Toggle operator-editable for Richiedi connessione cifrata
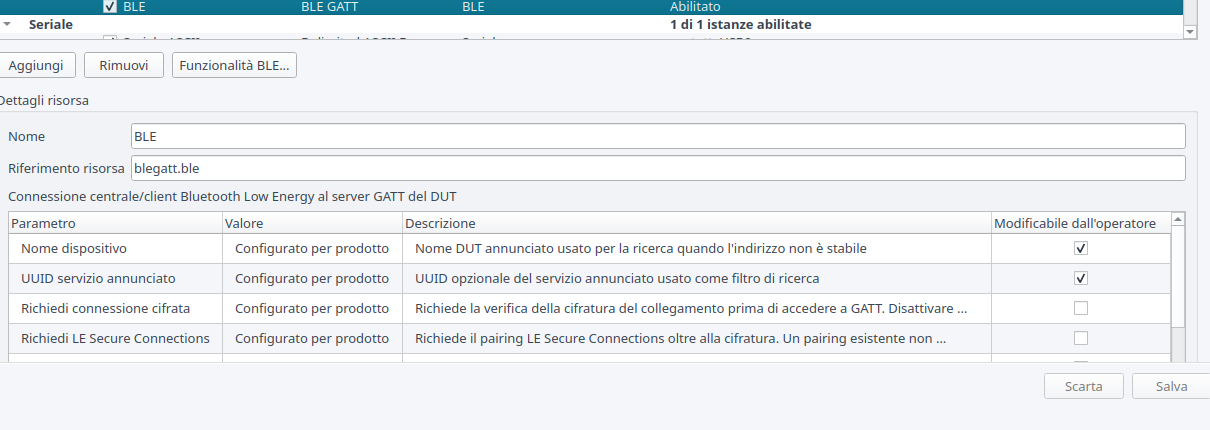Image resolution: width=1210 pixels, height=430 pixels. pos(1081,308)
